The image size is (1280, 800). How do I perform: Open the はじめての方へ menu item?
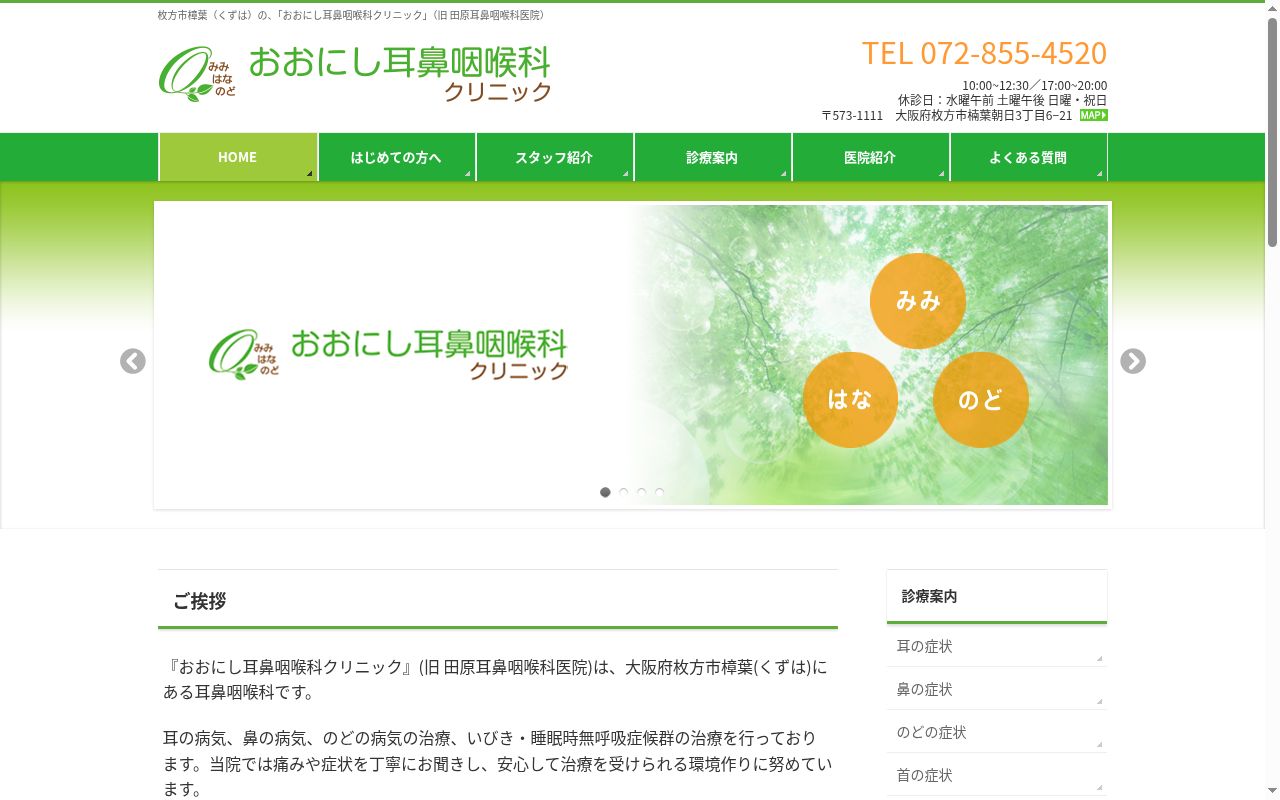[x=396, y=157]
